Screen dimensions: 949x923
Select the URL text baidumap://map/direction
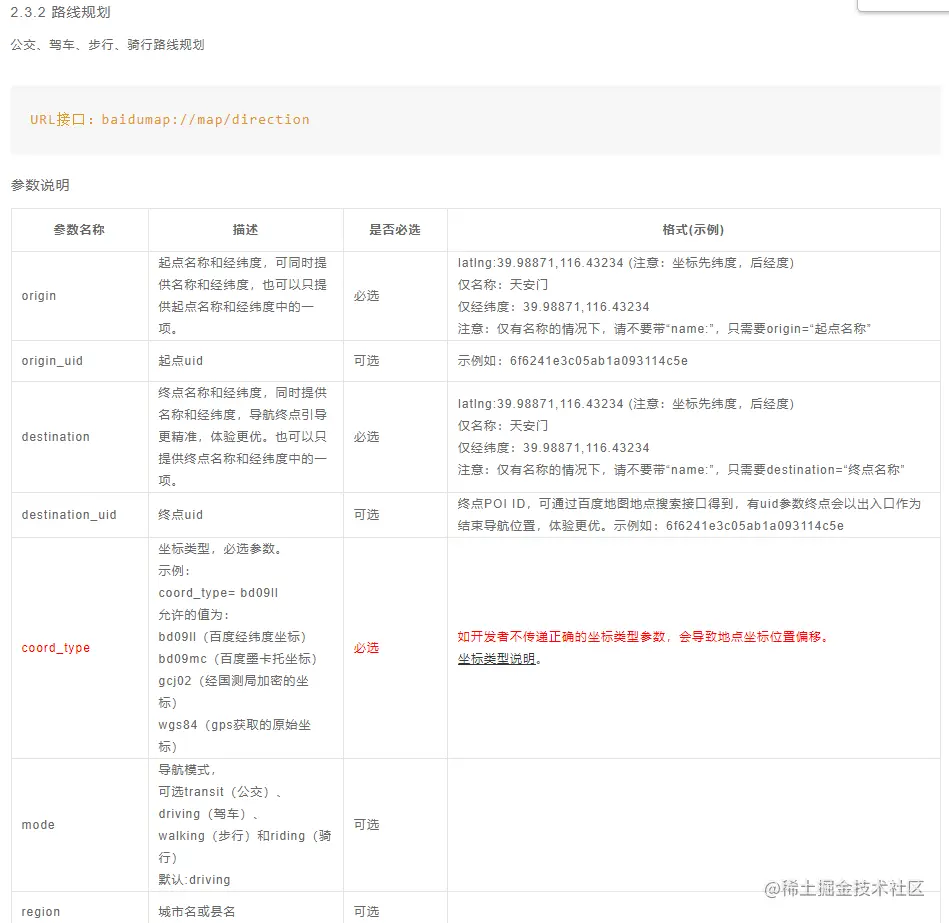point(205,119)
